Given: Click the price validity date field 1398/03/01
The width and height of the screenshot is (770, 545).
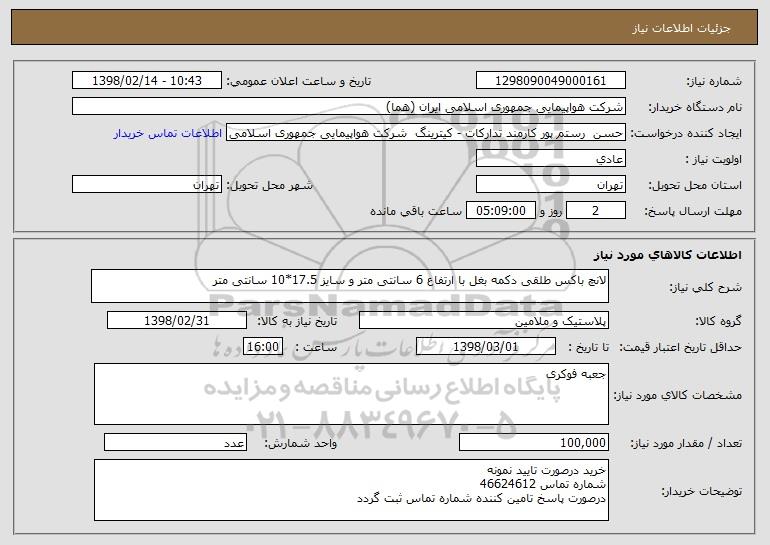Looking at the screenshot, I should pyautogui.click(x=486, y=347).
